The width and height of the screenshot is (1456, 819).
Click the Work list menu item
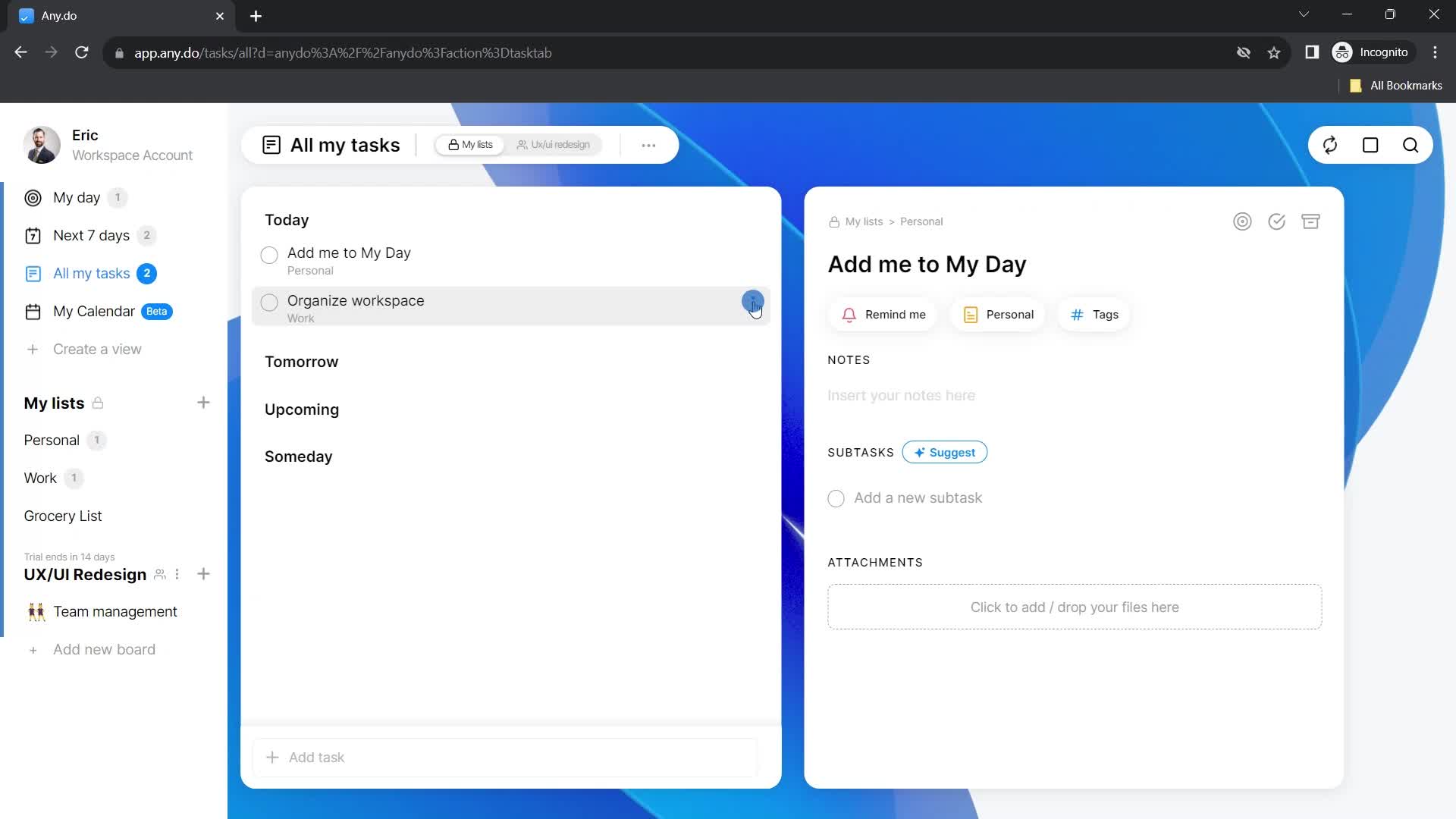click(x=40, y=477)
